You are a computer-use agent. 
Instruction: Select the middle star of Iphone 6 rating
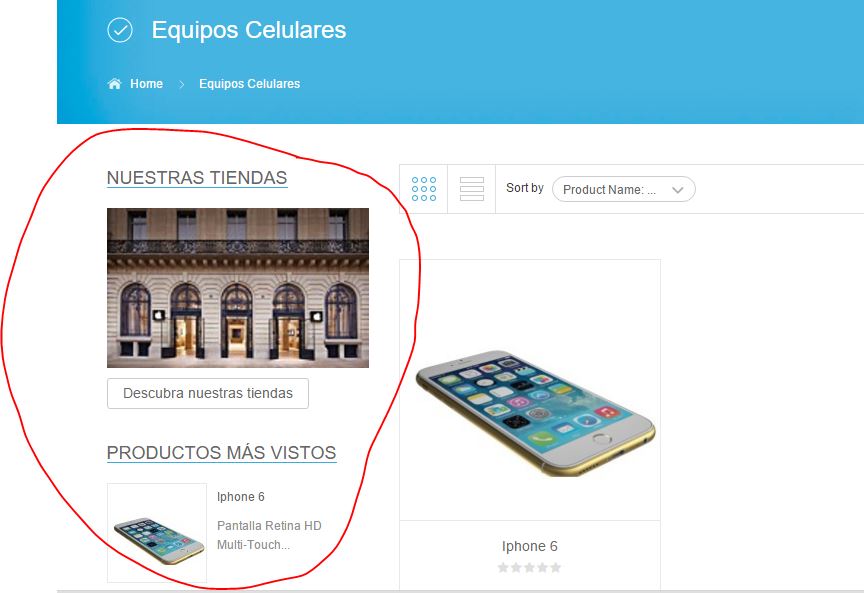[530, 568]
